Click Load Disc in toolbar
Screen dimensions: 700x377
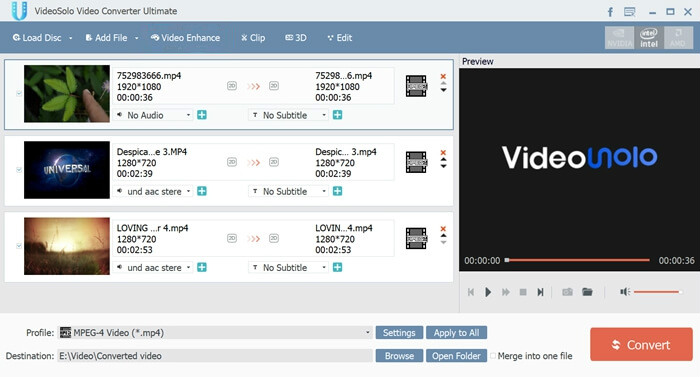[x=37, y=38]
